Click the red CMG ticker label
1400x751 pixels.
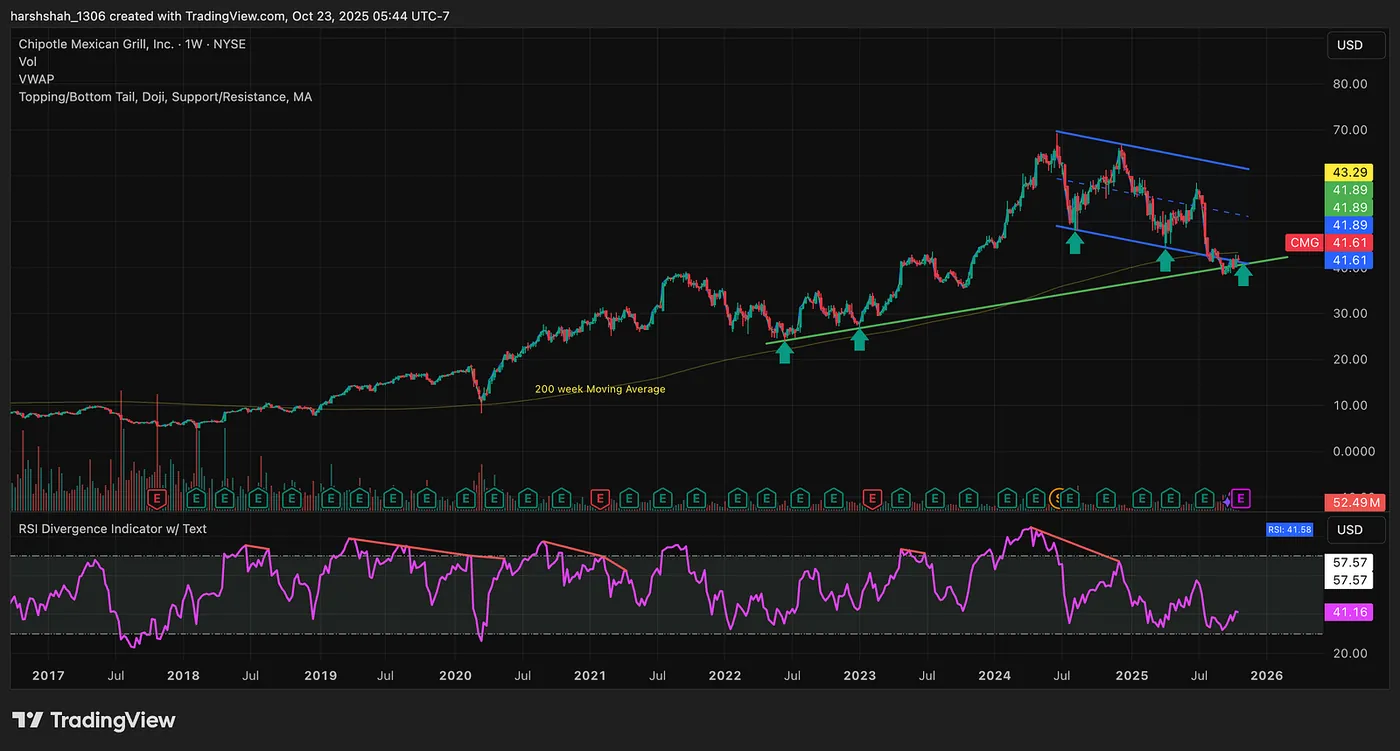[x=1304, y=243]
